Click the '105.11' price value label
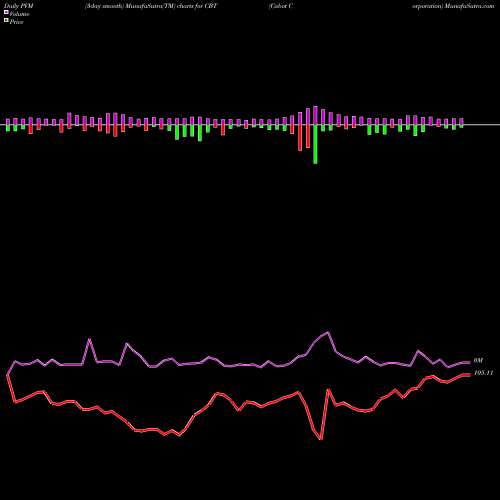 [483, 373]
